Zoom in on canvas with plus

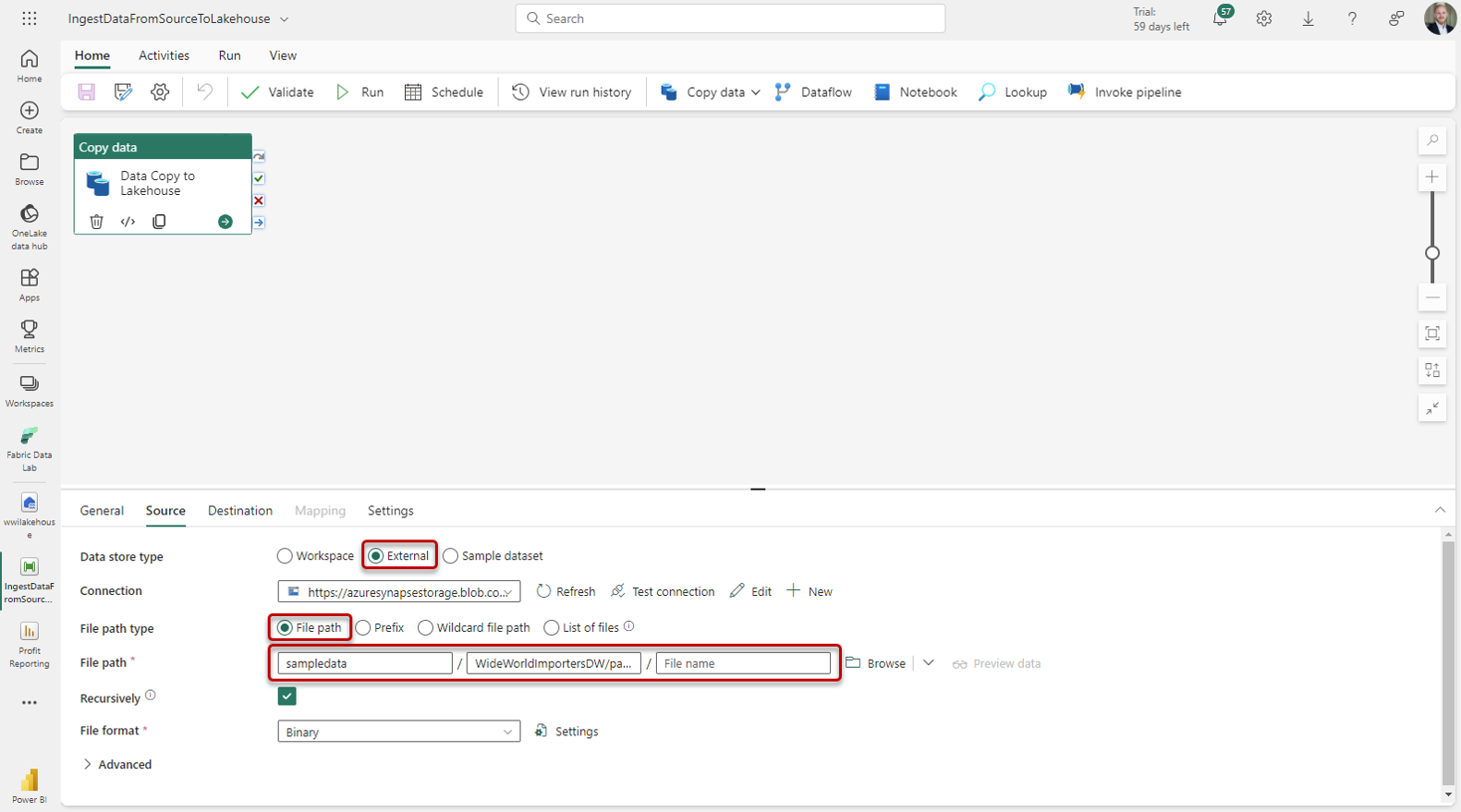pyautogui.click(x=1432, y=176)
